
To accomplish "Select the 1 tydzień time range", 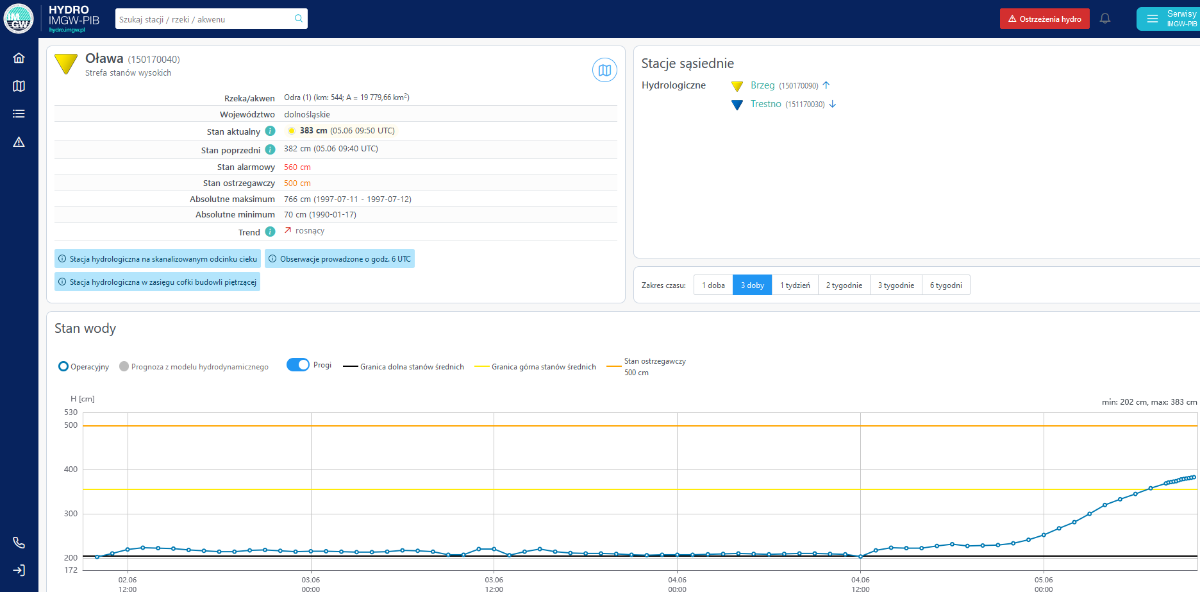I will coord(795,285).
